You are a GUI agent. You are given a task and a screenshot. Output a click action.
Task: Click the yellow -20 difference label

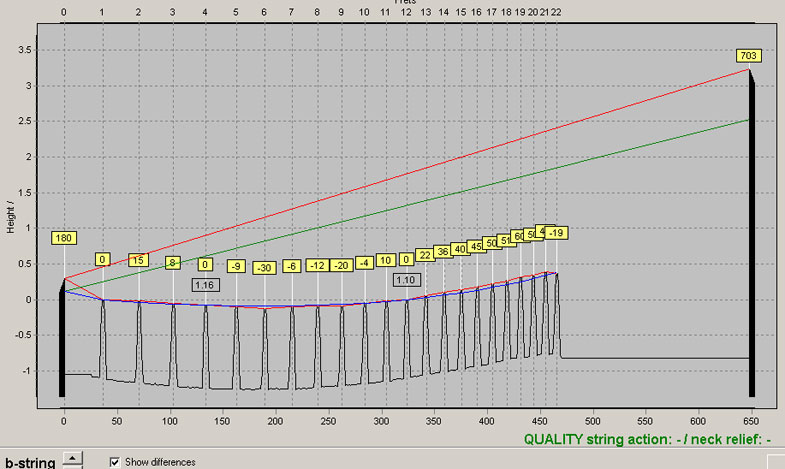click(x=342, y=265)
